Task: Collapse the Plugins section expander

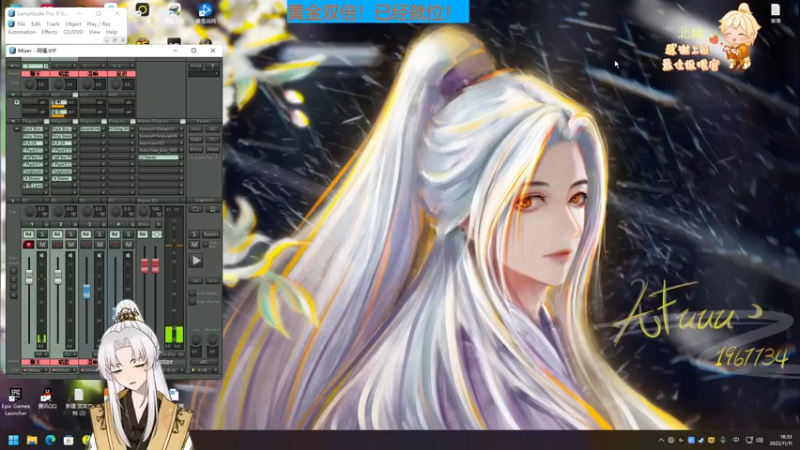Action: tap(13, 121)
